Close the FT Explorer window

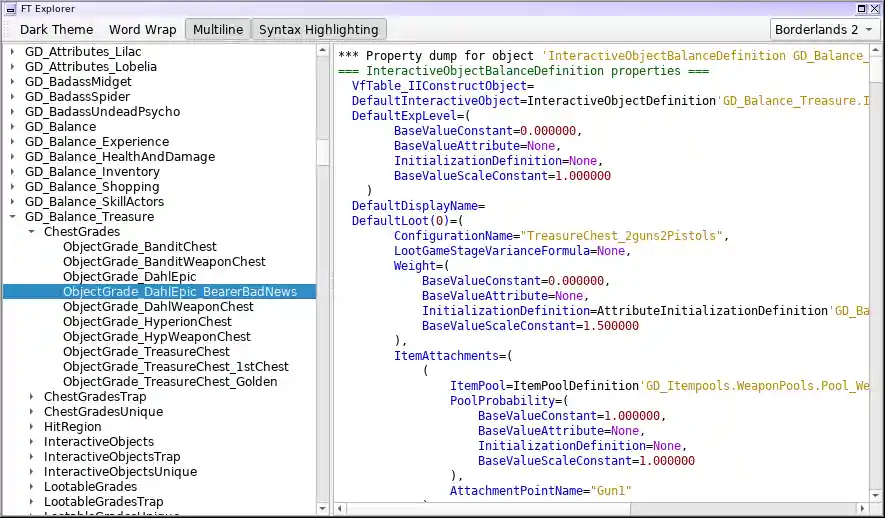pos(874,9)
